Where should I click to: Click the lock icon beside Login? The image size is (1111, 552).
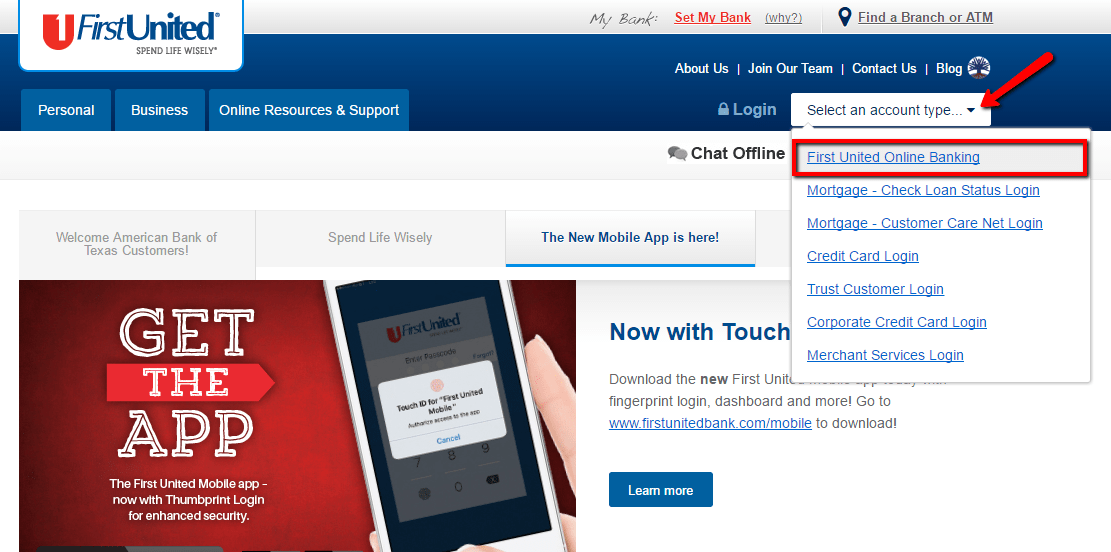723,109
